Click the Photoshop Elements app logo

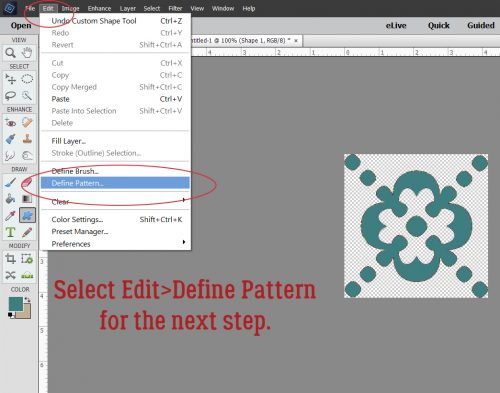click(9, 8)
